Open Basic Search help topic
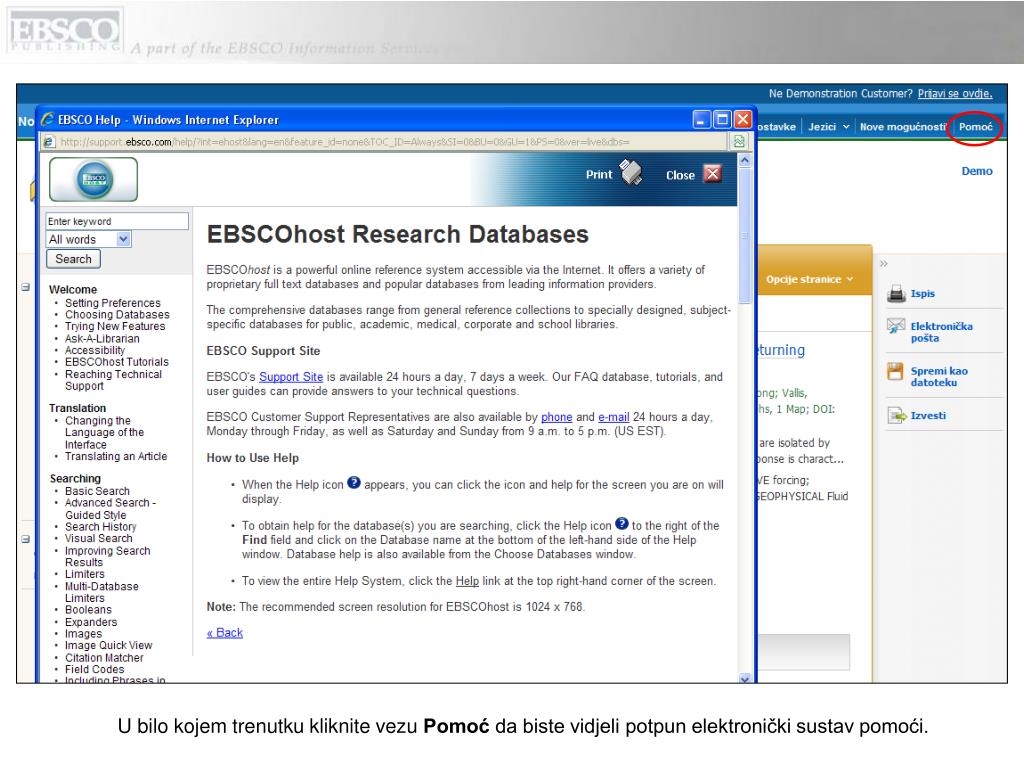 pos(97,491)
